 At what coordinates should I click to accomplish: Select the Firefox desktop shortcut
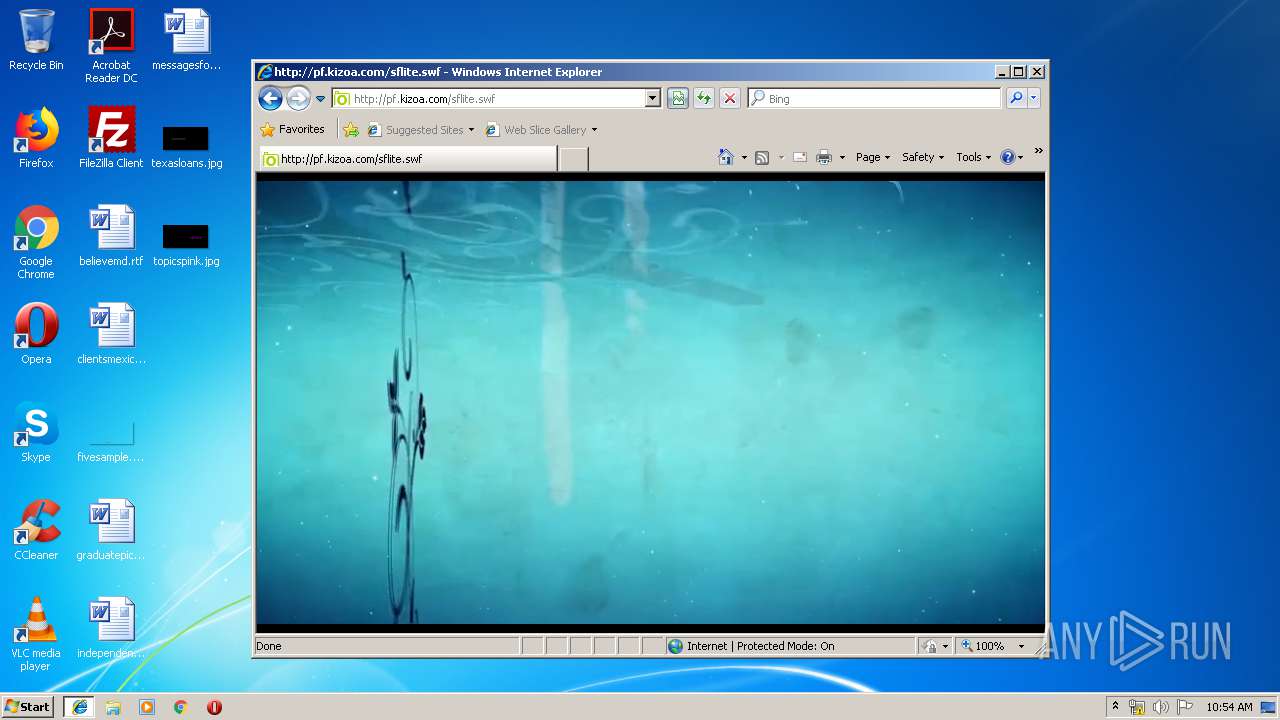[x=36, y=138]
